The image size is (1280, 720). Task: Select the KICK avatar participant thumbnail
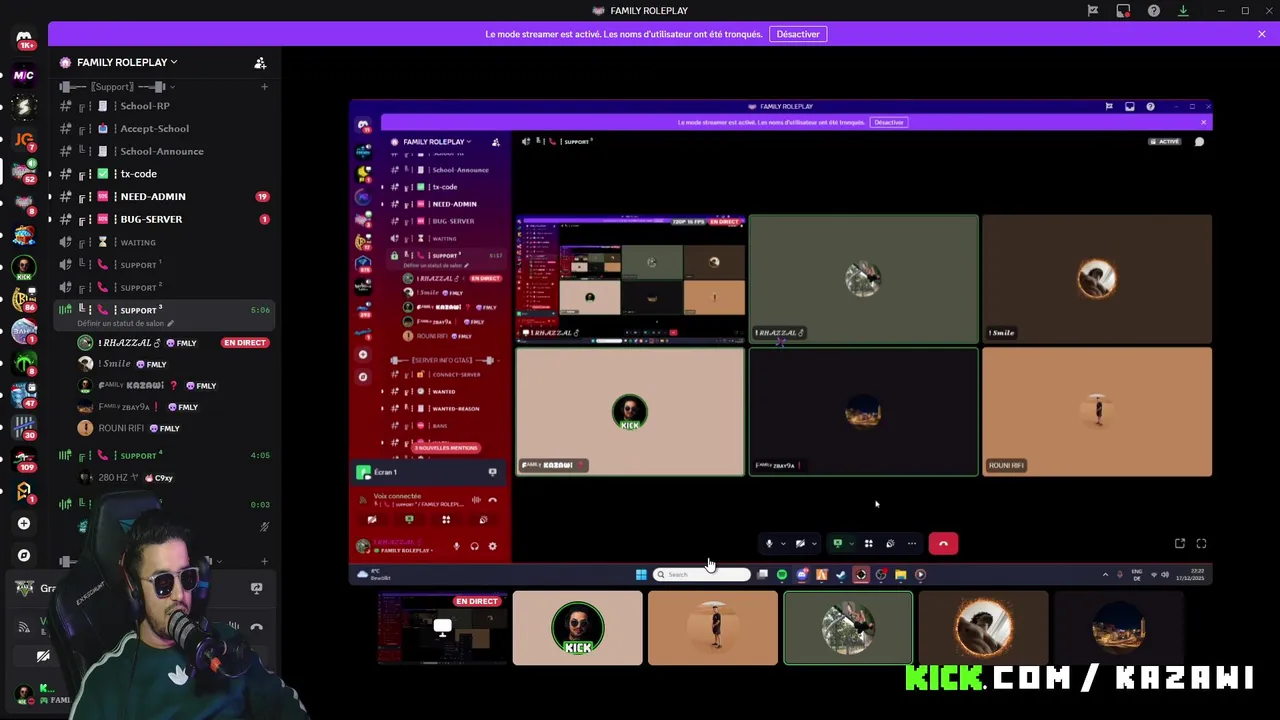(x=578, y=628)
